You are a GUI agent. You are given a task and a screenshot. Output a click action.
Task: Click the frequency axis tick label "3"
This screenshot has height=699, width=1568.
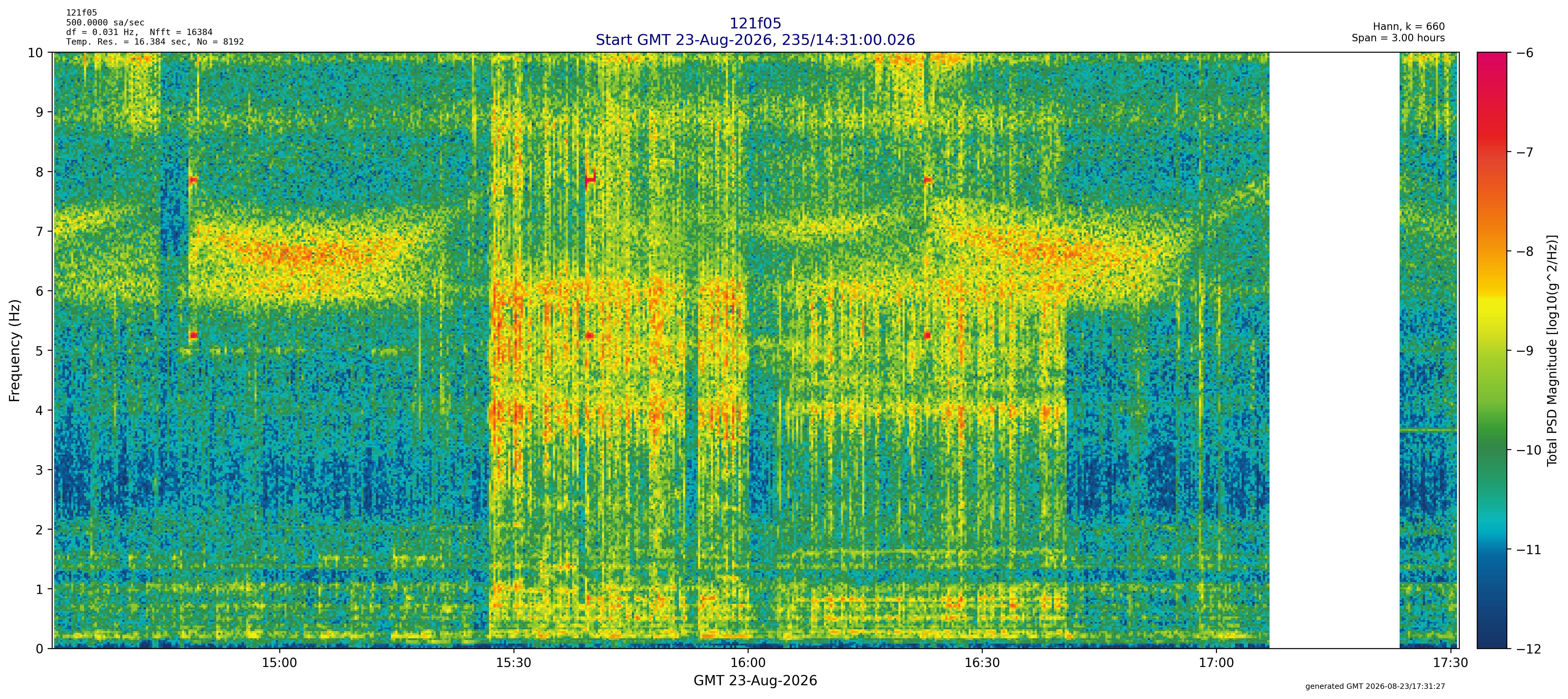39,470
